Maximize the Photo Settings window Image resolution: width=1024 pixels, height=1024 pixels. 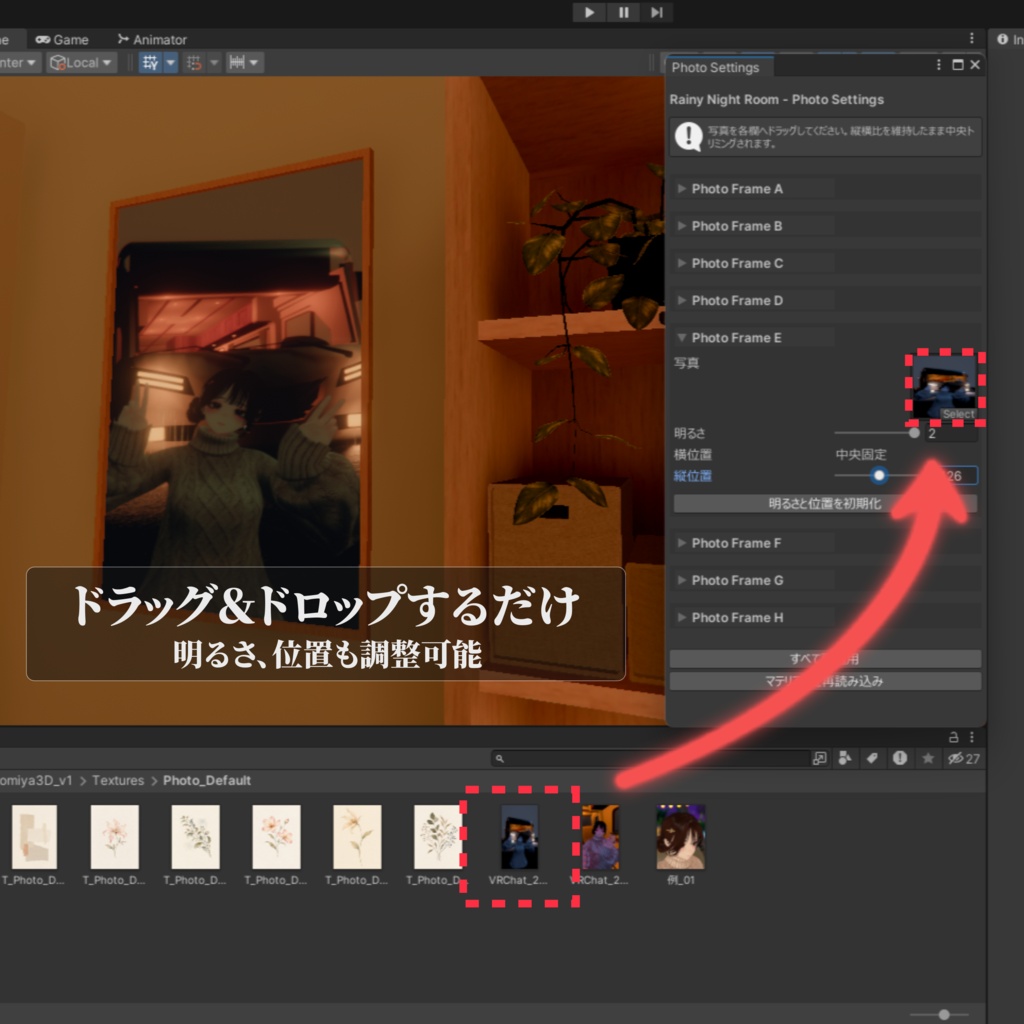tap(958, 65)
